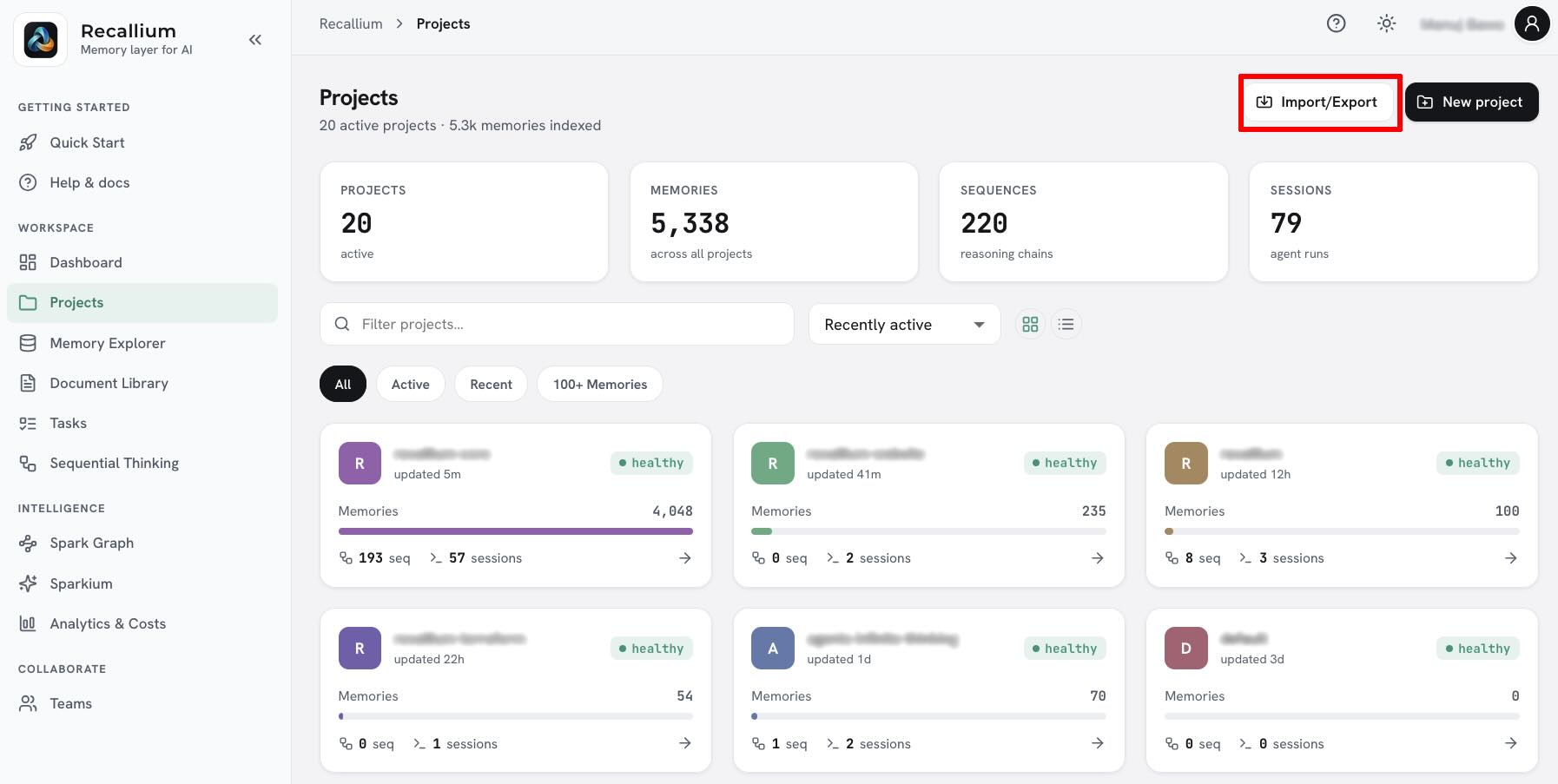Click the Sequences 220 stat card
1558x784 pixels.
click(1083, 222)
